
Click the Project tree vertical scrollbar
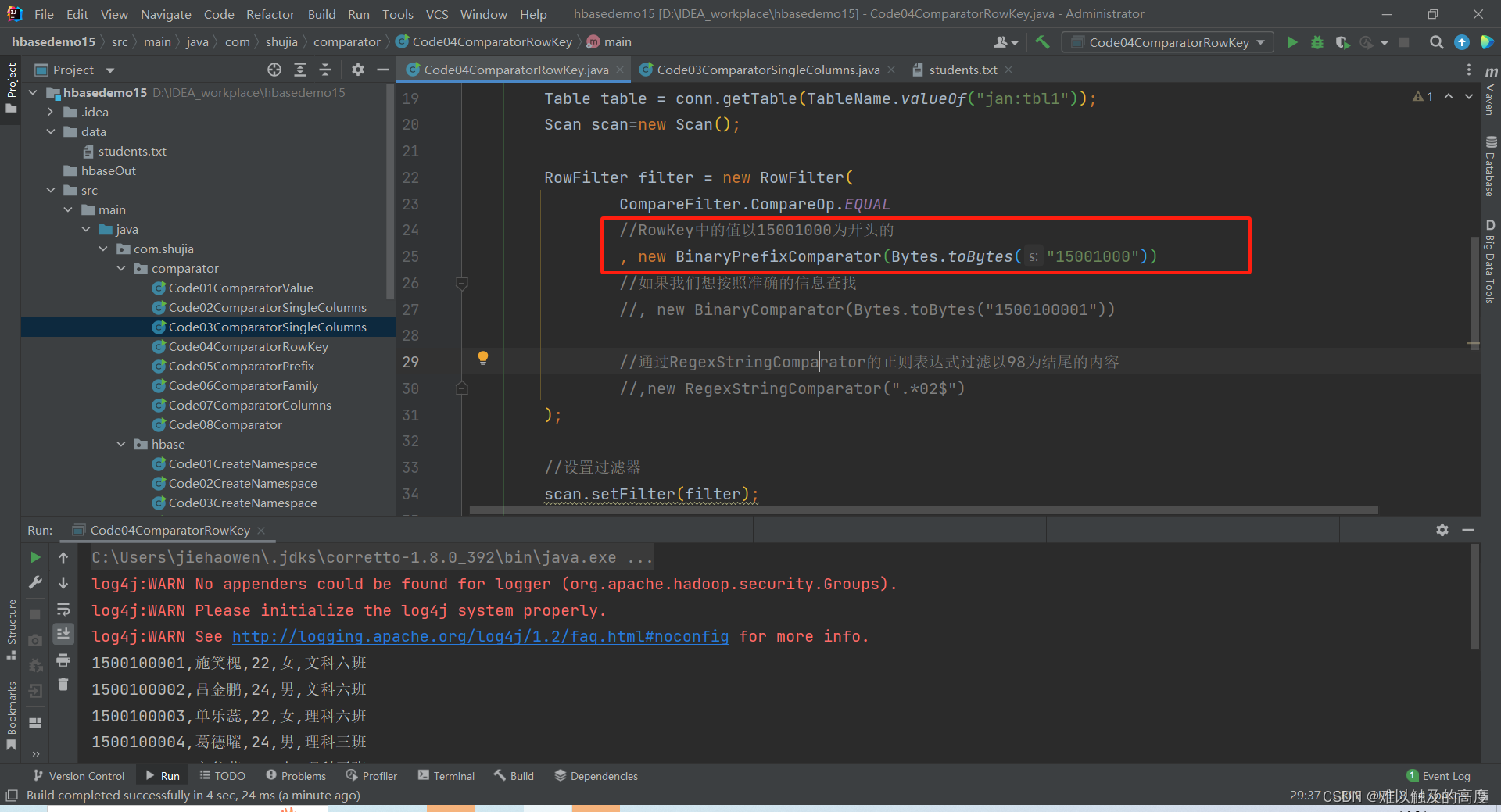coord(391,191)
